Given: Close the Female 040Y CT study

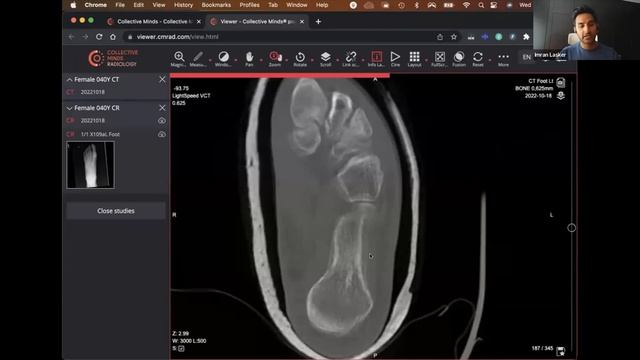Looking at the screenshot, I should pyautogui.click(x=162, y=80).
